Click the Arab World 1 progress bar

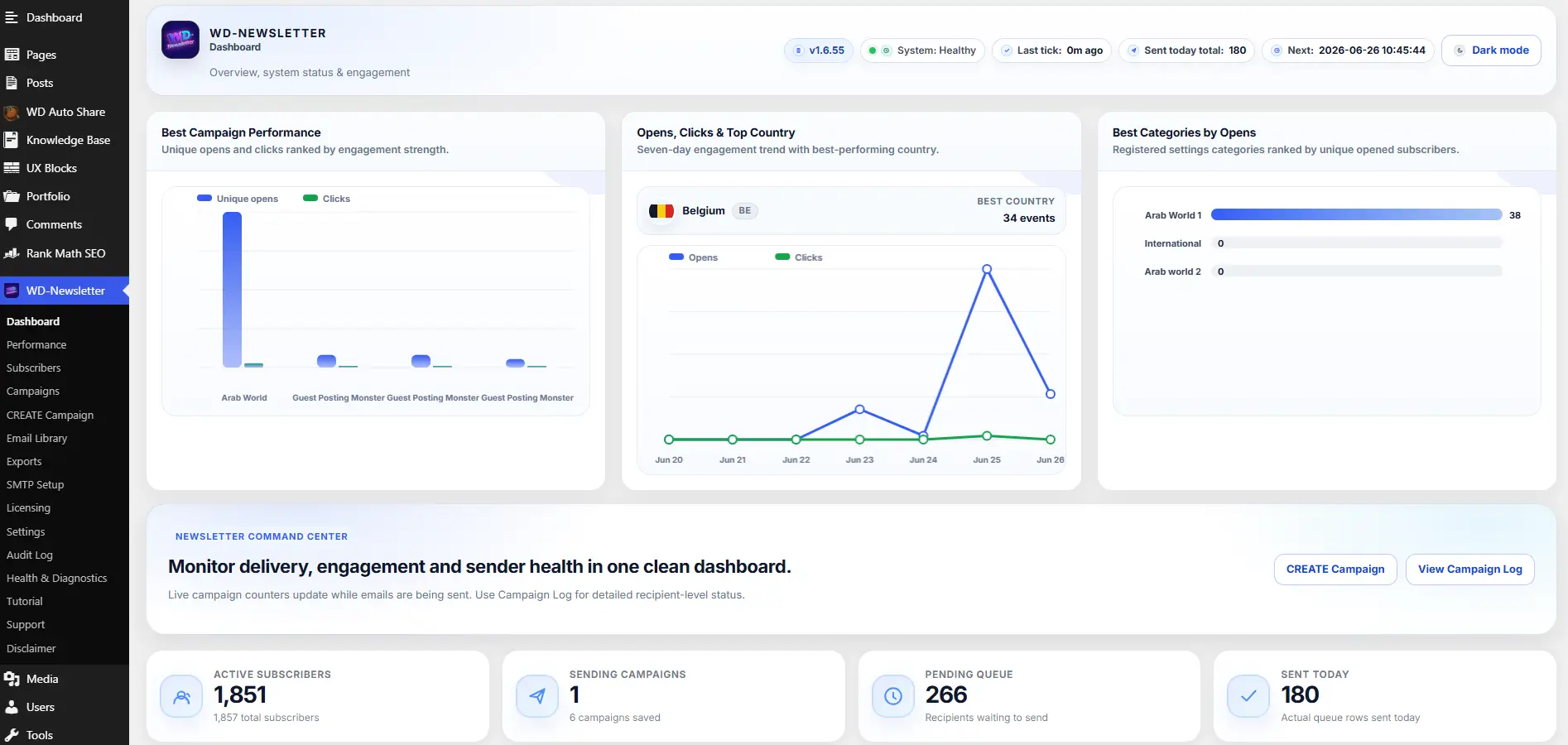tap(1356, 214)
